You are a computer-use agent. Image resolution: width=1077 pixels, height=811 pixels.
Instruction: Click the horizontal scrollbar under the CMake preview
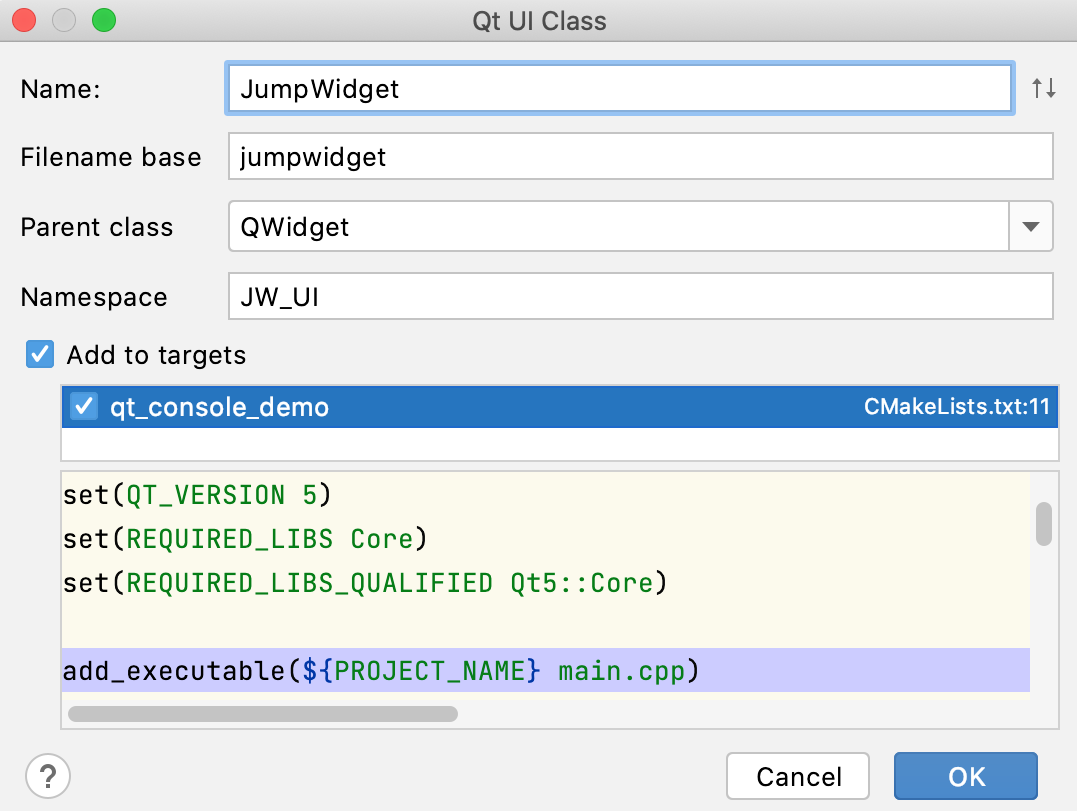(262, 713)
